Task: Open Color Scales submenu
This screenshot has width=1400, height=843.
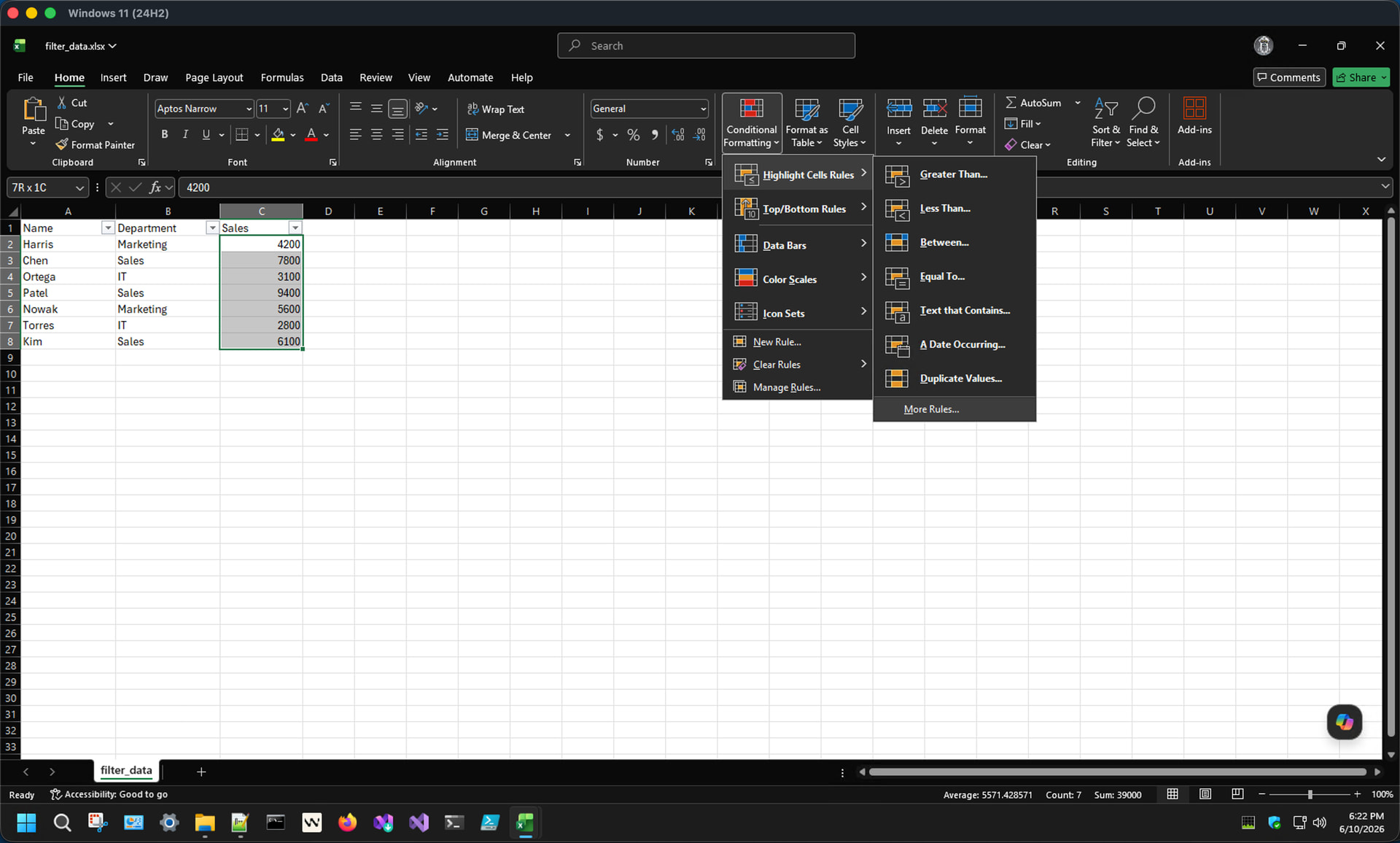Action: click(798, 279)
